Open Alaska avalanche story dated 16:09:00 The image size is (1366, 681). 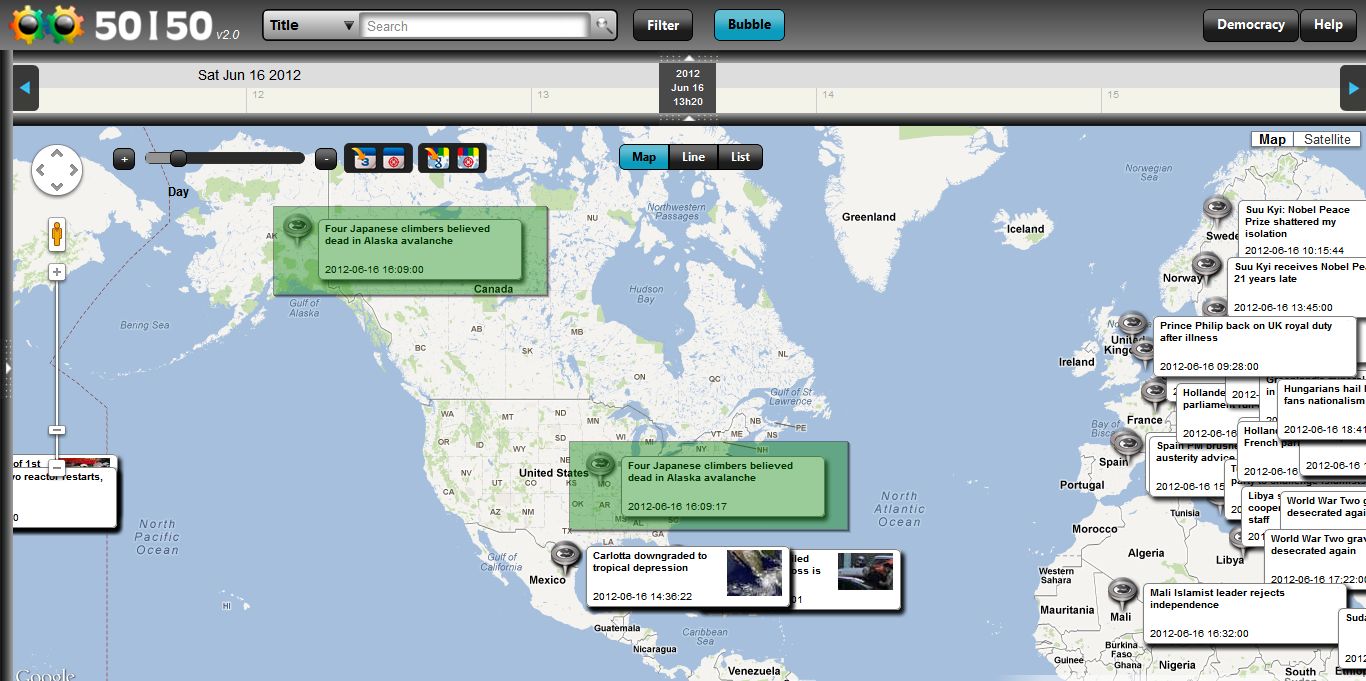pyautogui.click(x=421, y=249)
